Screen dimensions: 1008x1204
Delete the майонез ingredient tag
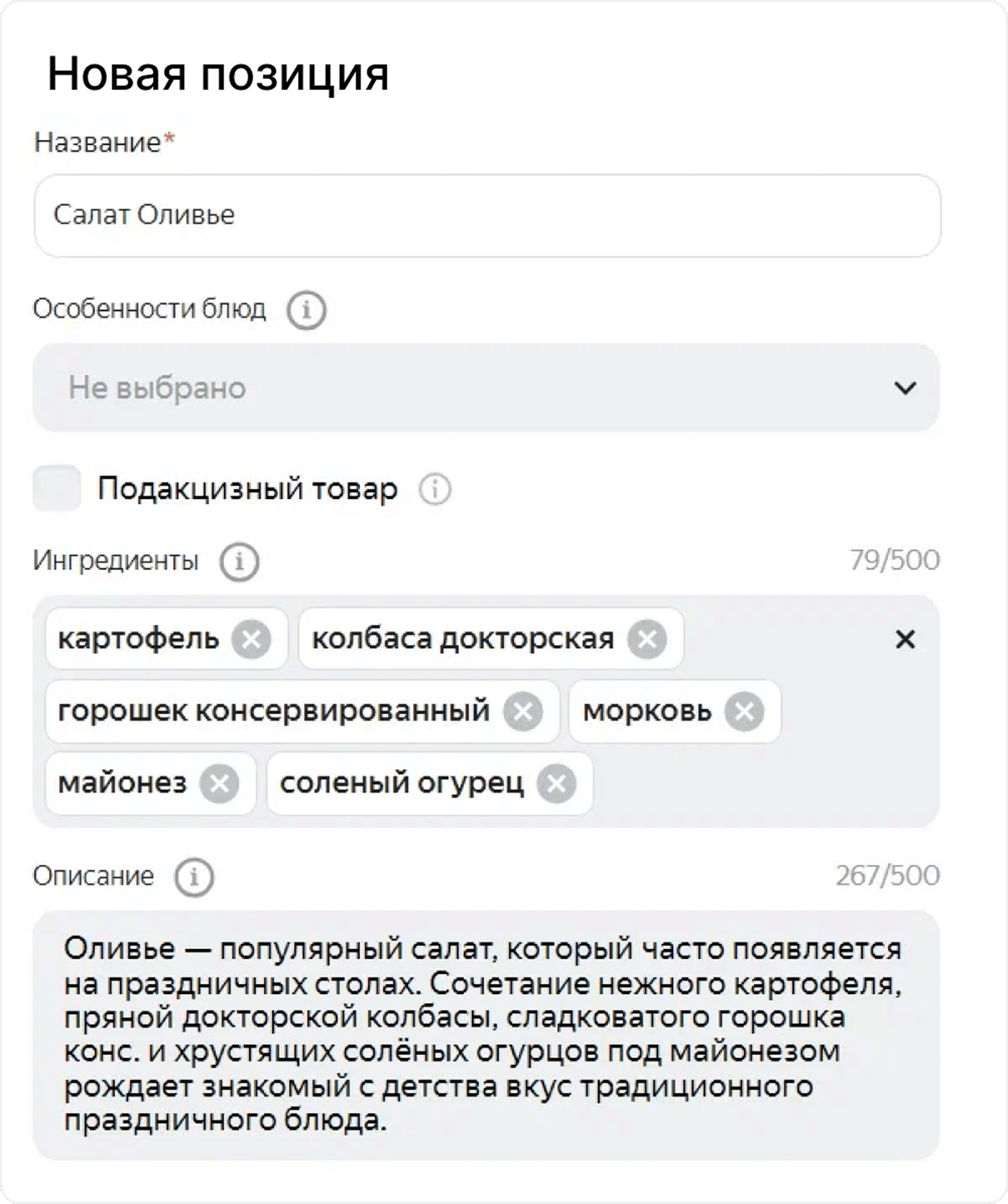219,784
